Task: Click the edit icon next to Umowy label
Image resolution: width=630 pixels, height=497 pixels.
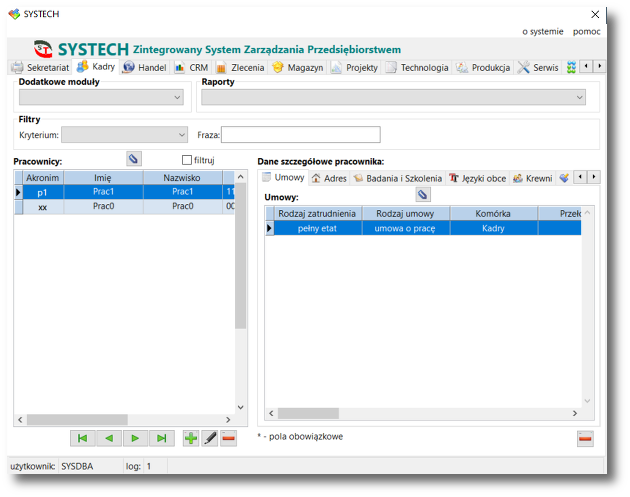Action: click(423, 195)
